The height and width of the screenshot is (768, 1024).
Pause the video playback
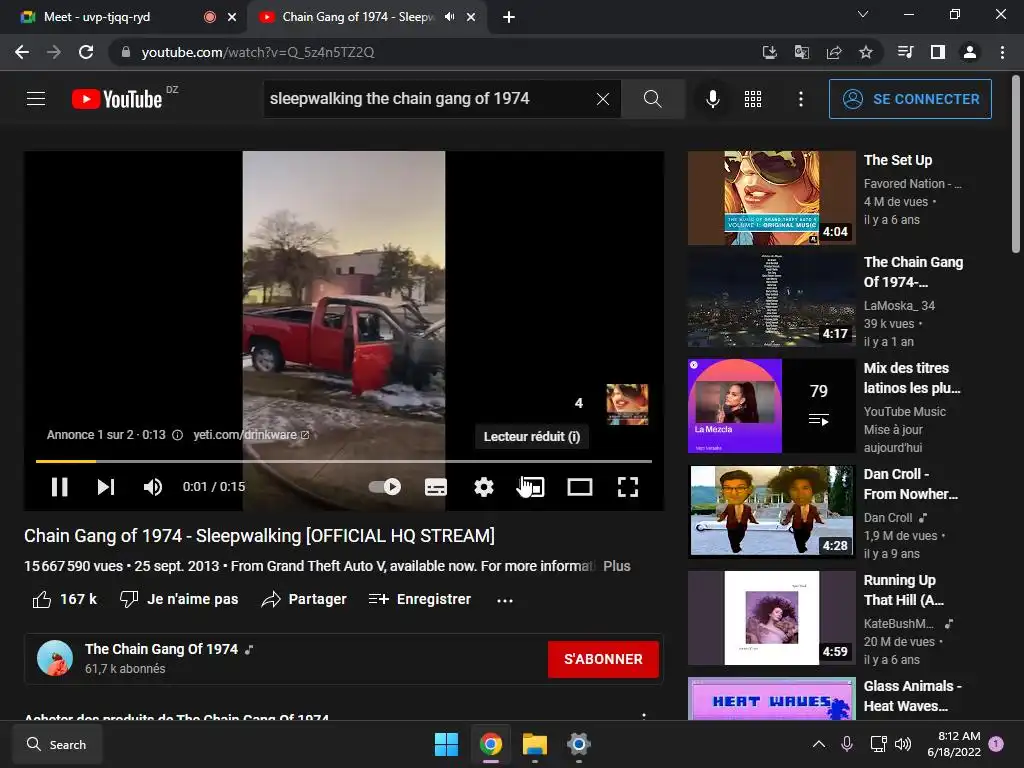(59, 487)
